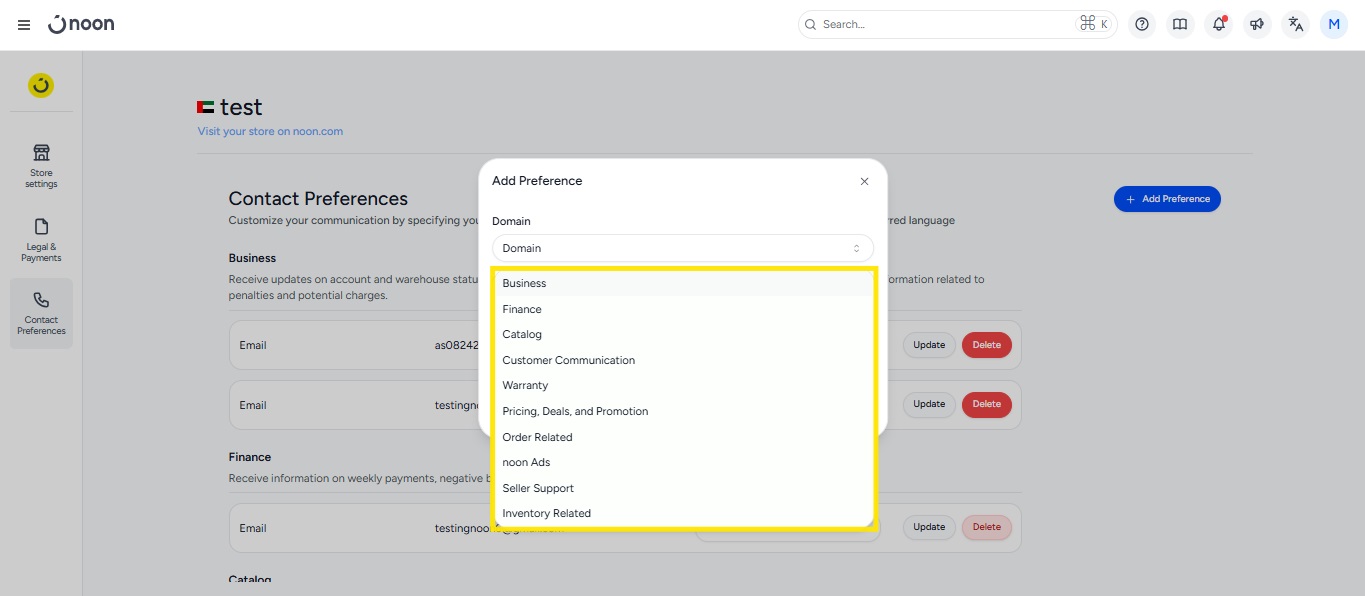This screenshot has width=1365, height=596.
Task: Open the notifications bell
Action: [x=1219, y=25]
